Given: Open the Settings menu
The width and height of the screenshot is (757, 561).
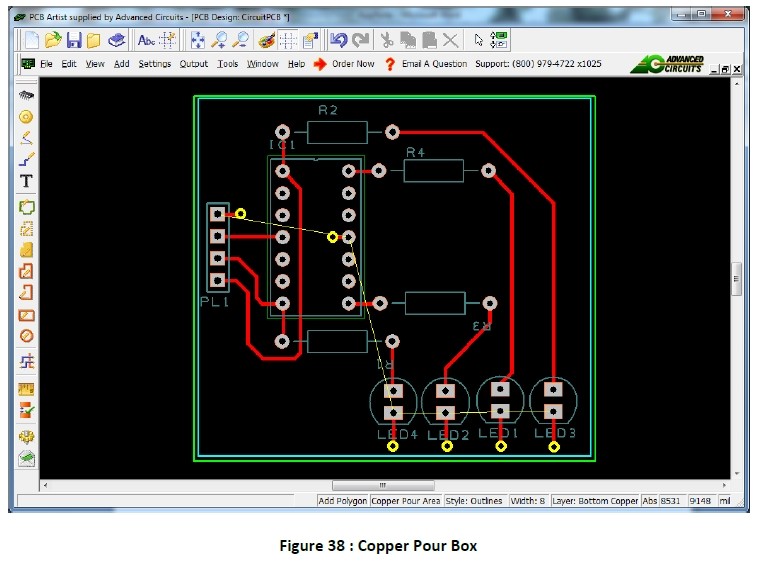Looking at the screenshot, I should click(x=154, y=64).
